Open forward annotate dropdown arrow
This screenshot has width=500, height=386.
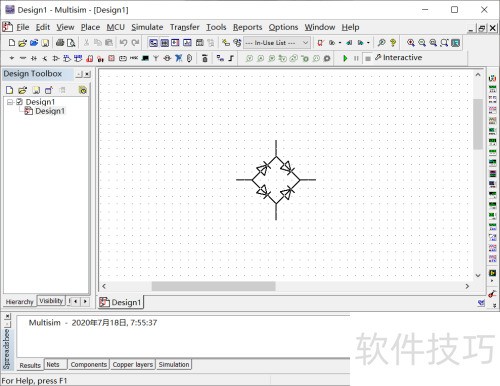(x=368, y=43)
